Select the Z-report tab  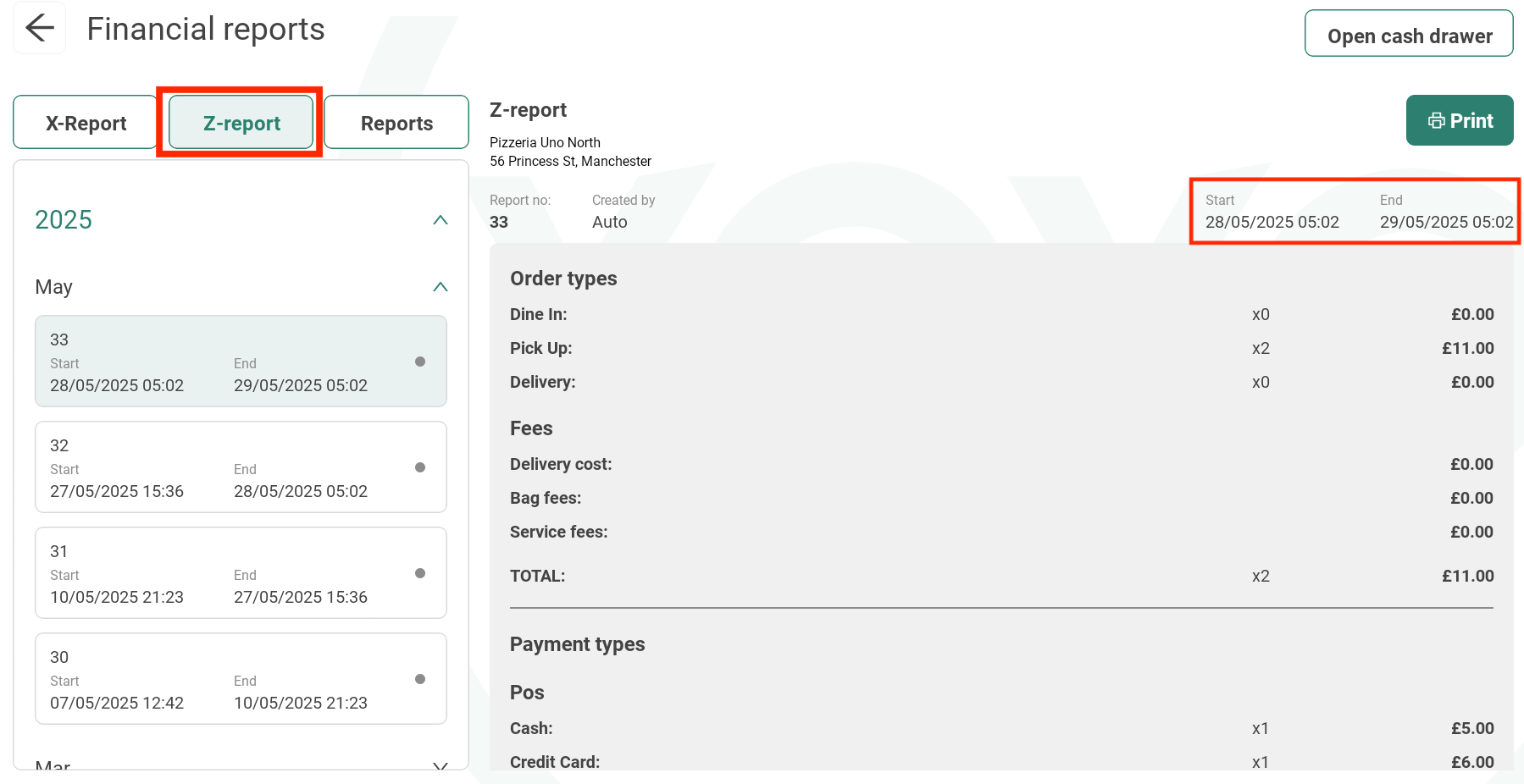coord(241,123)
